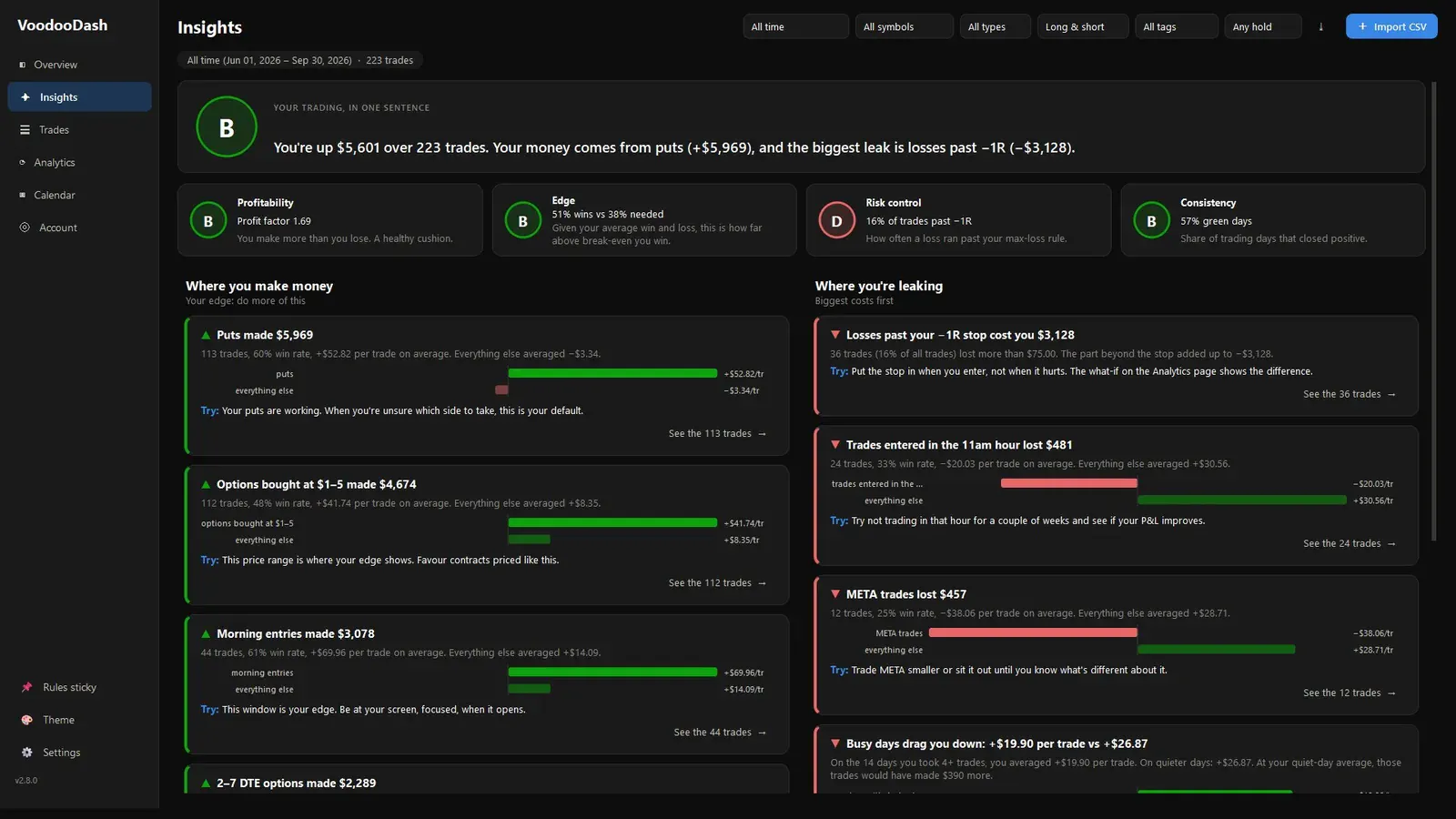Image resolution: width=1456 pixels, height=819 pixels.
Task: Open the See the 36 trades link
Action: pyautogui.click(x=1349, y=395)
